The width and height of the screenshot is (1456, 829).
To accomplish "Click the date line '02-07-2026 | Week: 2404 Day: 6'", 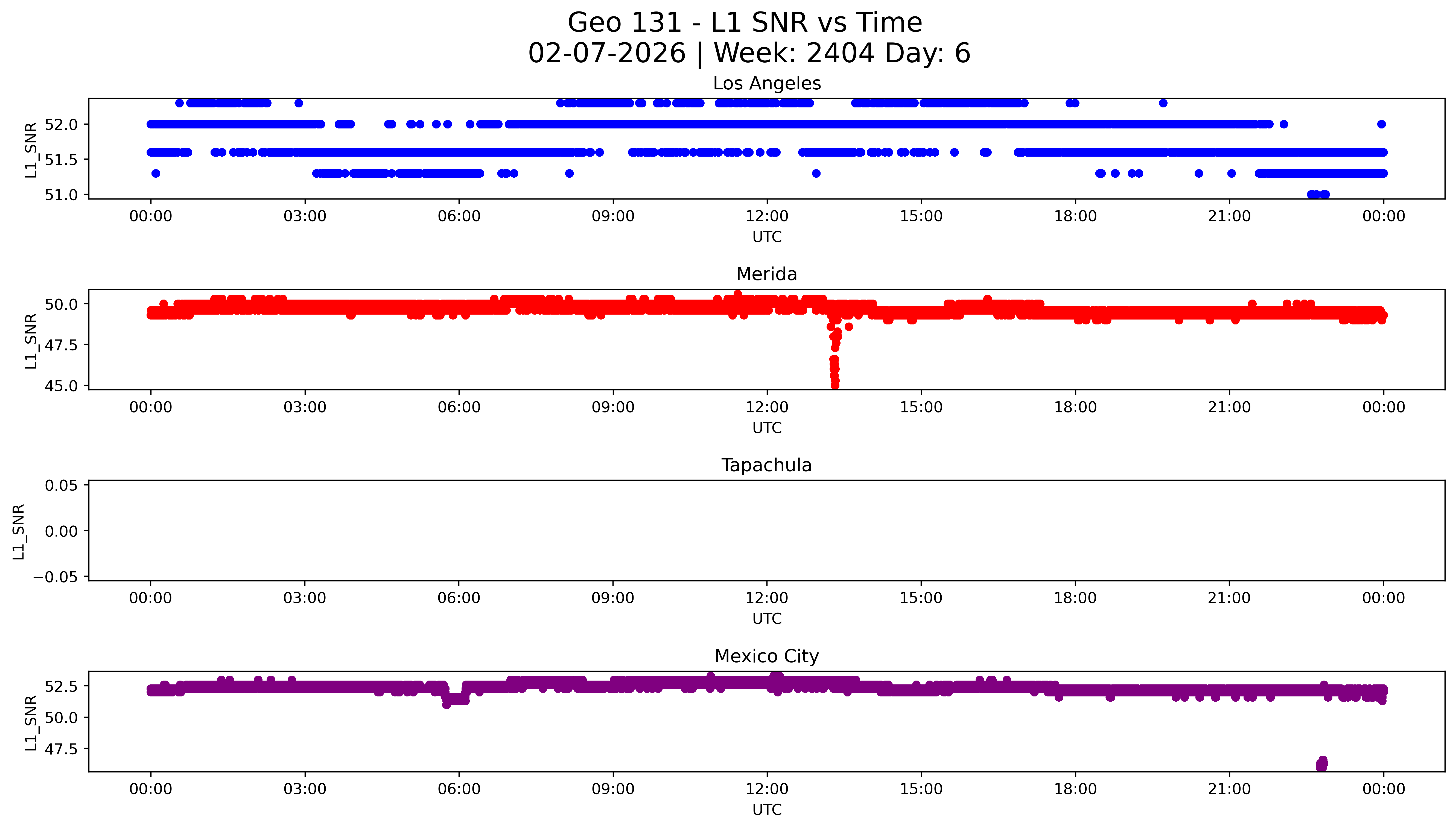I will 749,54.
